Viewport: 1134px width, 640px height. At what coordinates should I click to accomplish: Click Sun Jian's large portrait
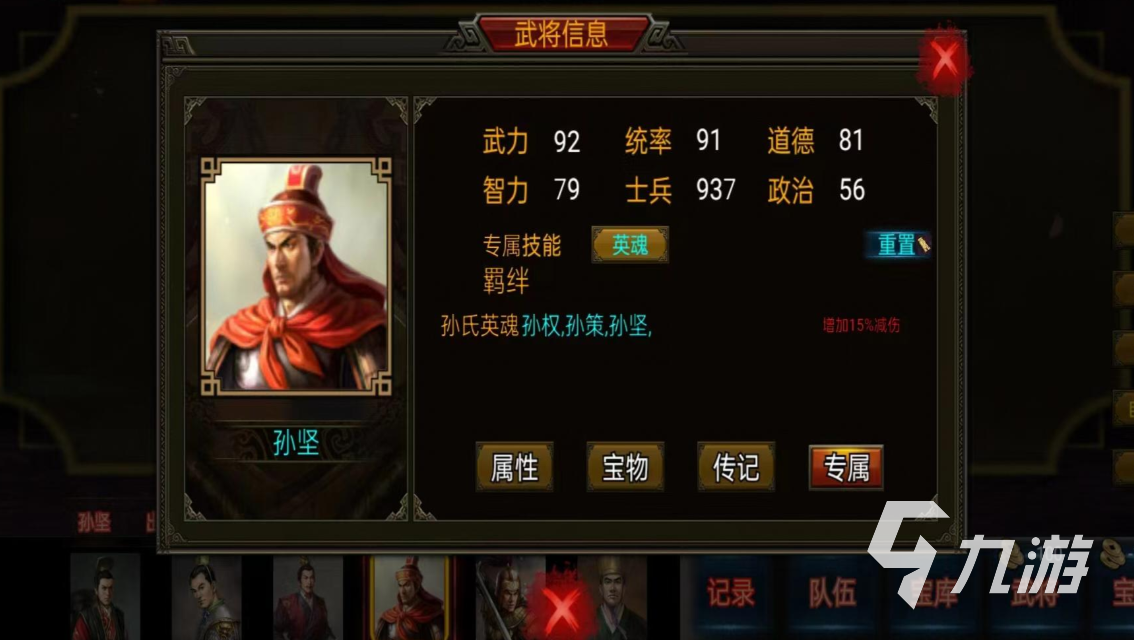click(x=297, y=276)
